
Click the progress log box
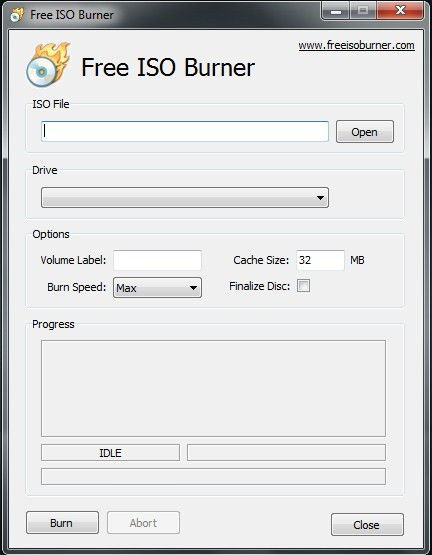point(213,388)
